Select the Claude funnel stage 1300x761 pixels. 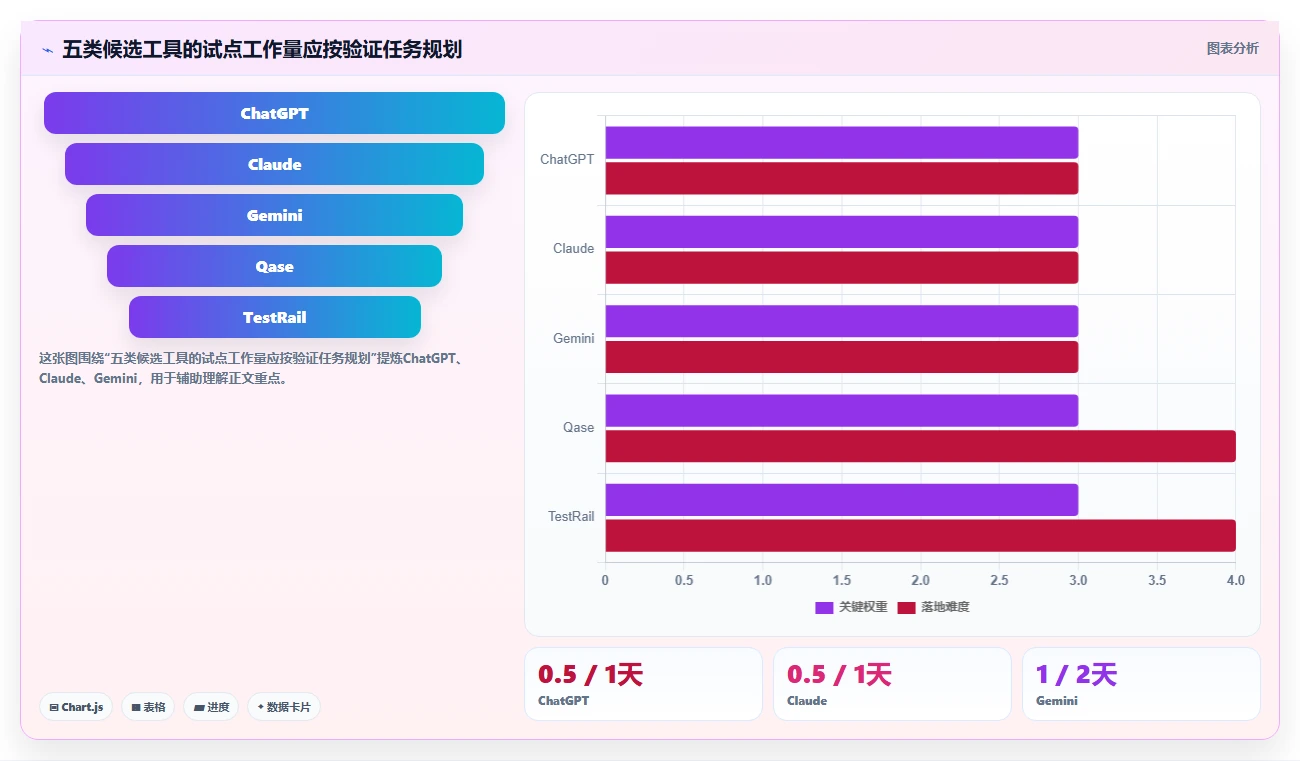(274, 164)
